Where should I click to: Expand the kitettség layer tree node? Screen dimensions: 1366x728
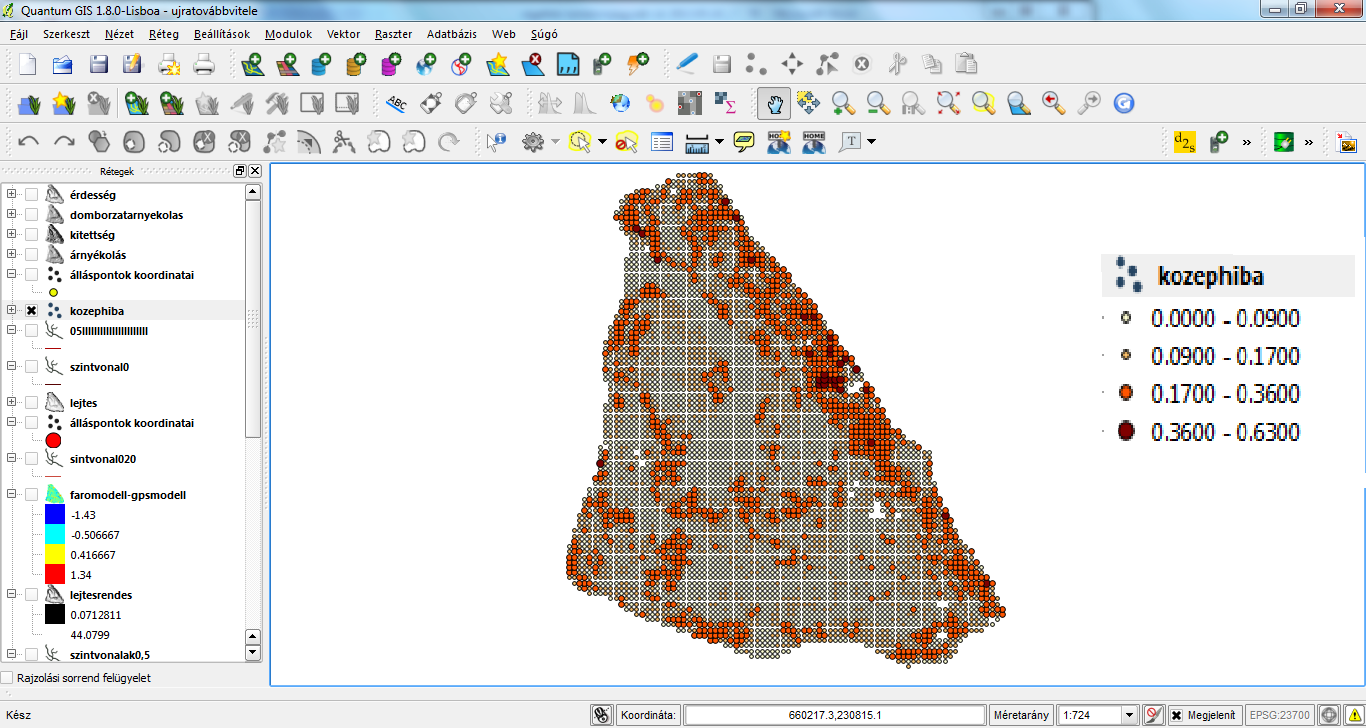pyautogui.click(x=11, y=235)
